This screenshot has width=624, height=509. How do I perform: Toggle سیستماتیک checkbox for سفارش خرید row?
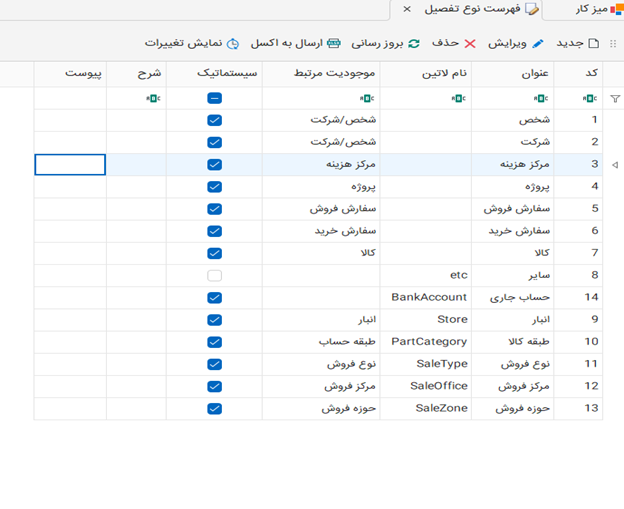tap(214, 231)
